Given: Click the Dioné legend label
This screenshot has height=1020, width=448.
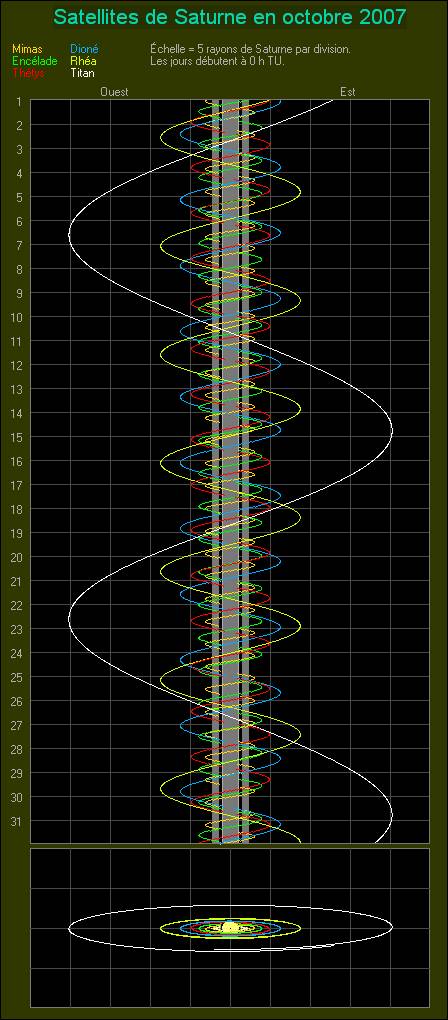Looking at the screenshot, I should pos(84,49).
